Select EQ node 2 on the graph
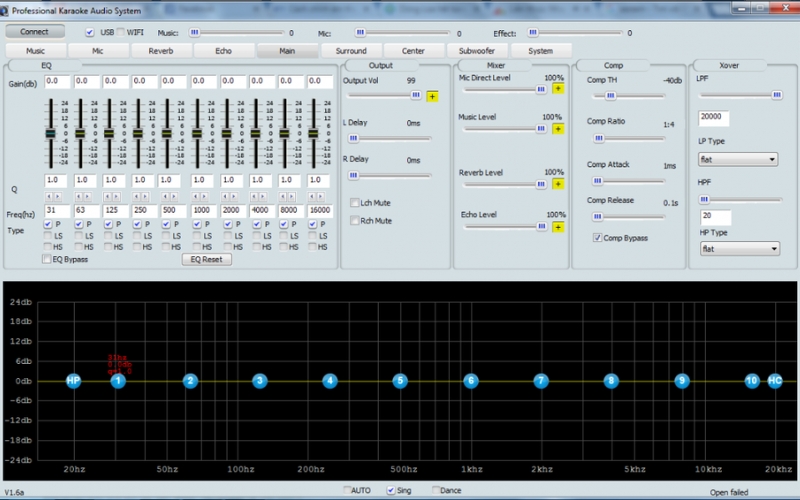The width and height of the screenshot is (800, 500). 190,381
